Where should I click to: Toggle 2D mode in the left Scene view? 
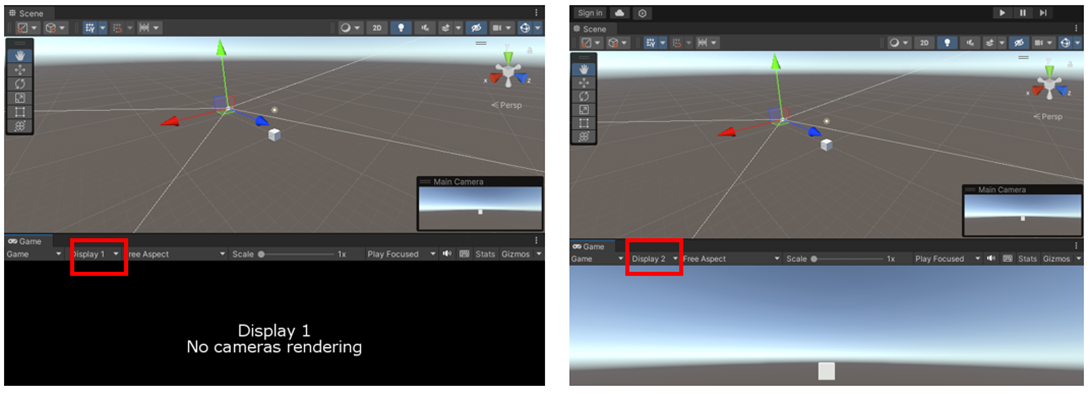click(377, 28)
